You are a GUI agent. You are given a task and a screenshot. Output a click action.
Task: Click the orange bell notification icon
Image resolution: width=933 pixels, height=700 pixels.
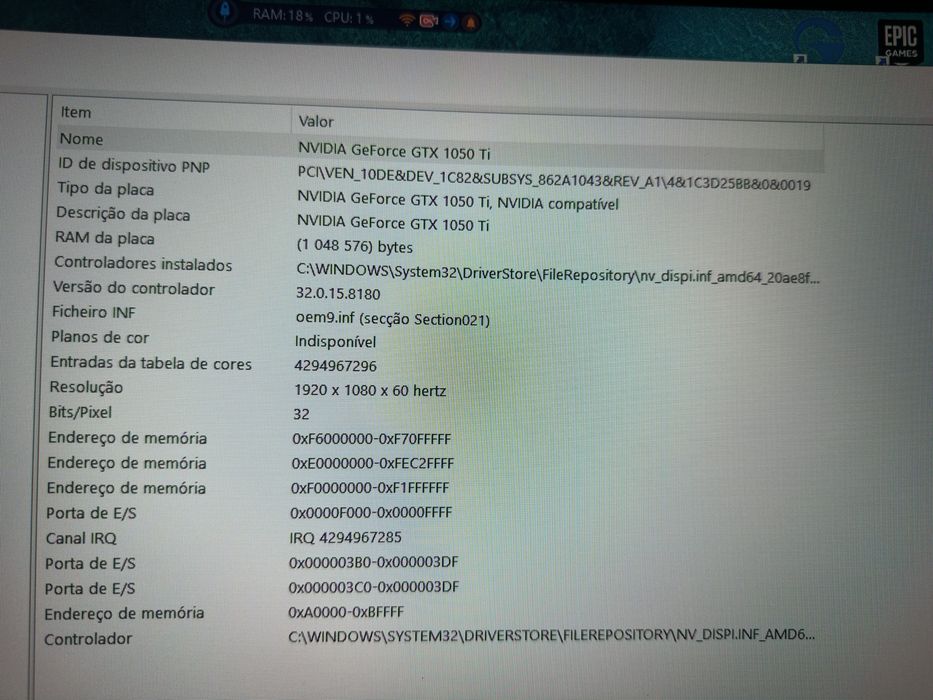pos(470,23)
